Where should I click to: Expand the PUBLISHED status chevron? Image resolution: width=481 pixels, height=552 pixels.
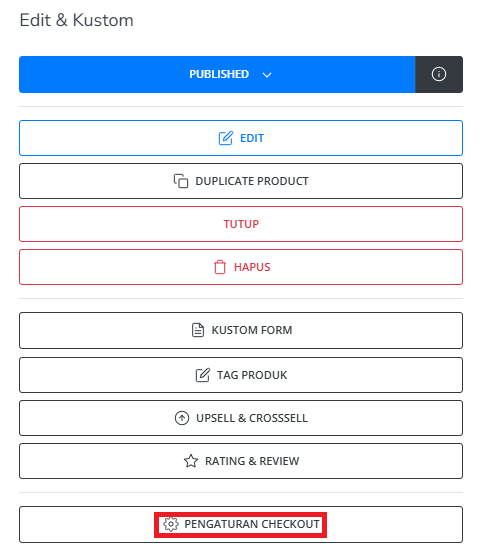[267, 75]
